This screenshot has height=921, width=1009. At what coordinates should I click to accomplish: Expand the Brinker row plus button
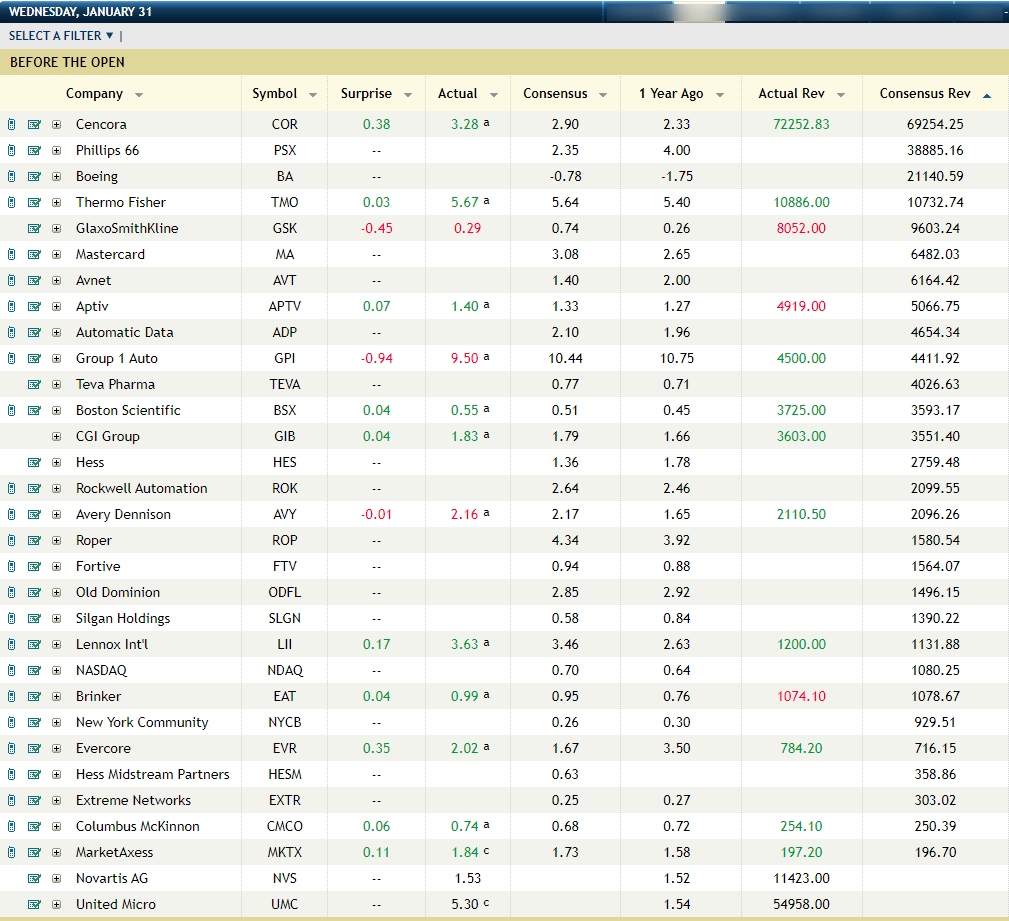pyautogui.click(x=57, y=696)
